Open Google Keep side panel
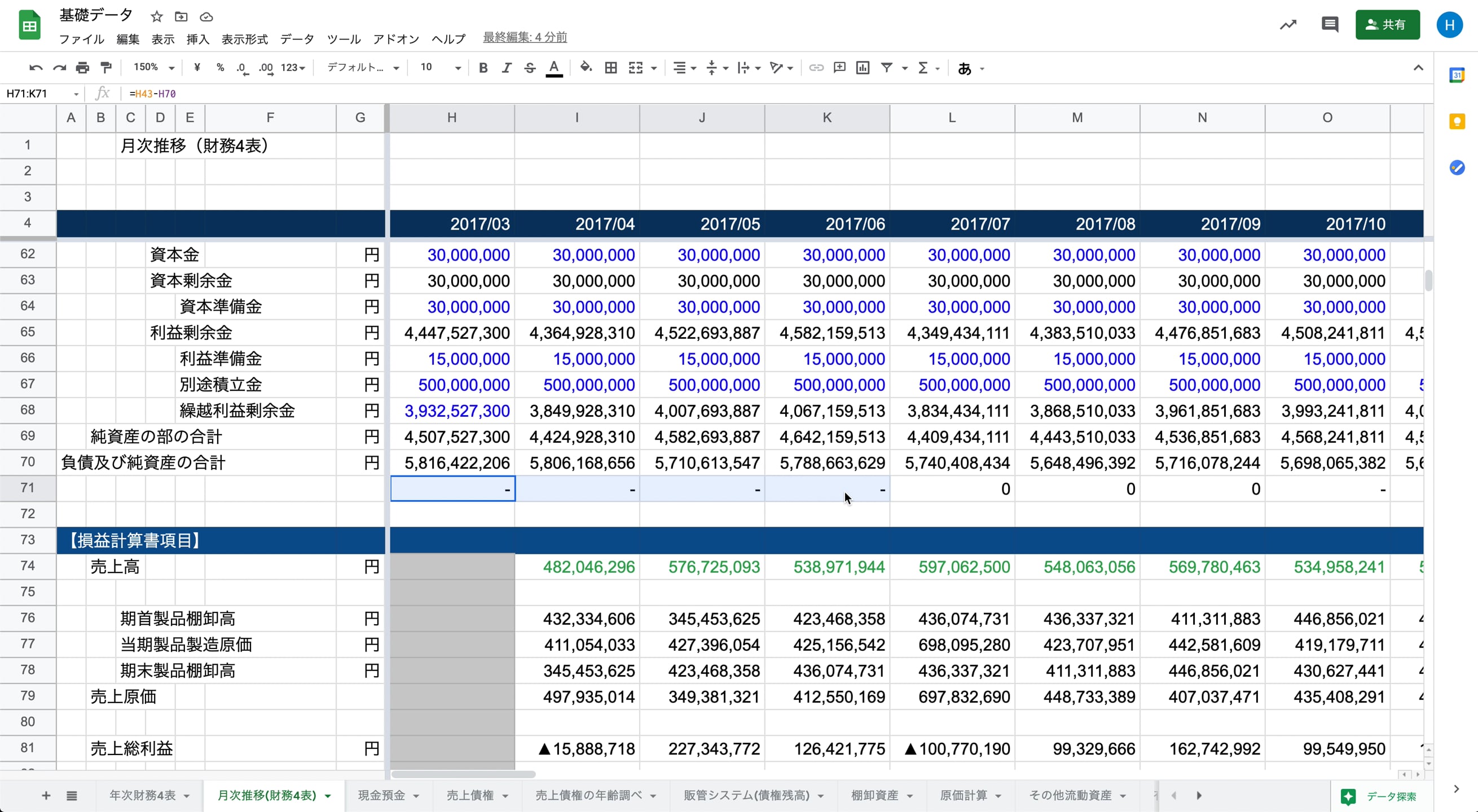 point(1457,122)
